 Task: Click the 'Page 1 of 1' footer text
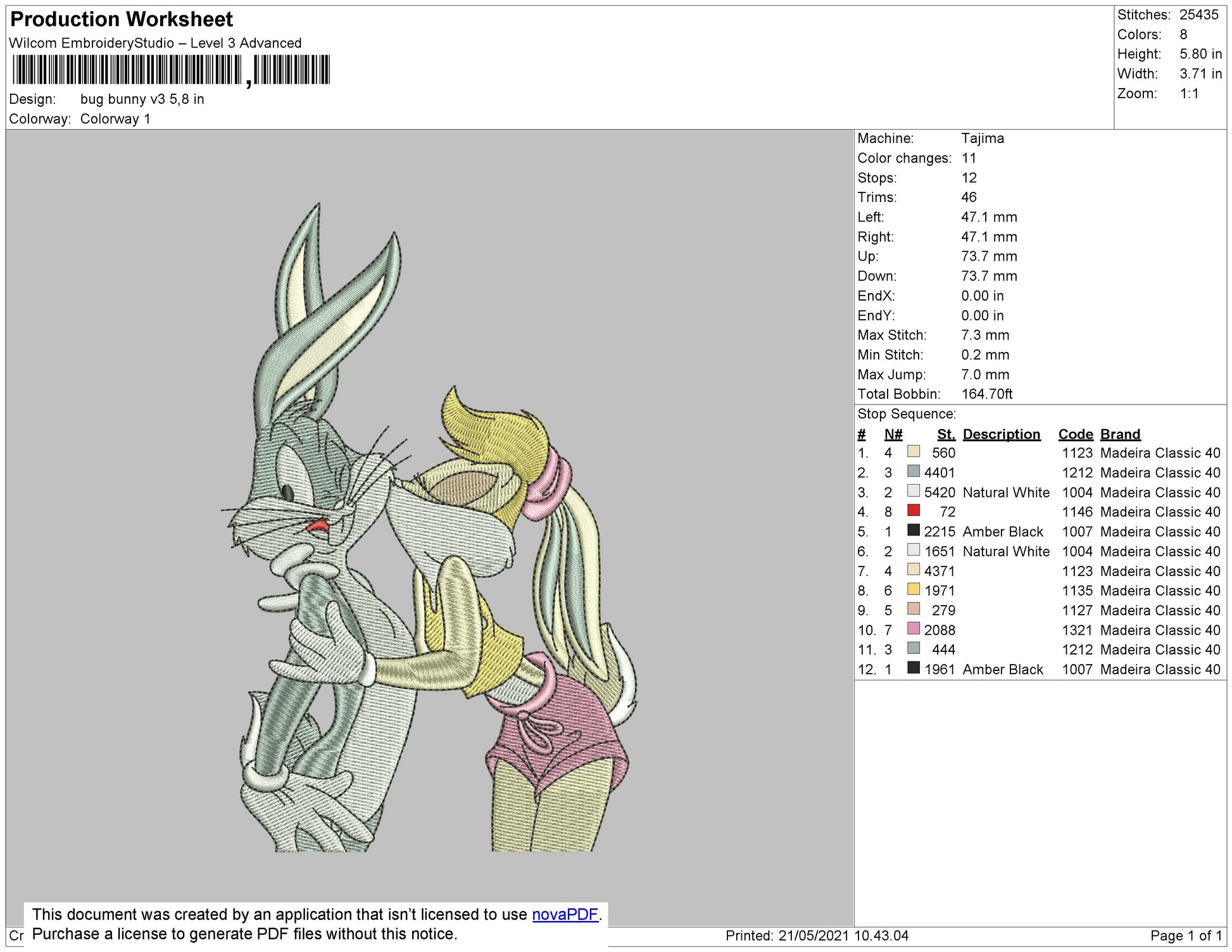pyautogui.click(x=1186, y=936)
